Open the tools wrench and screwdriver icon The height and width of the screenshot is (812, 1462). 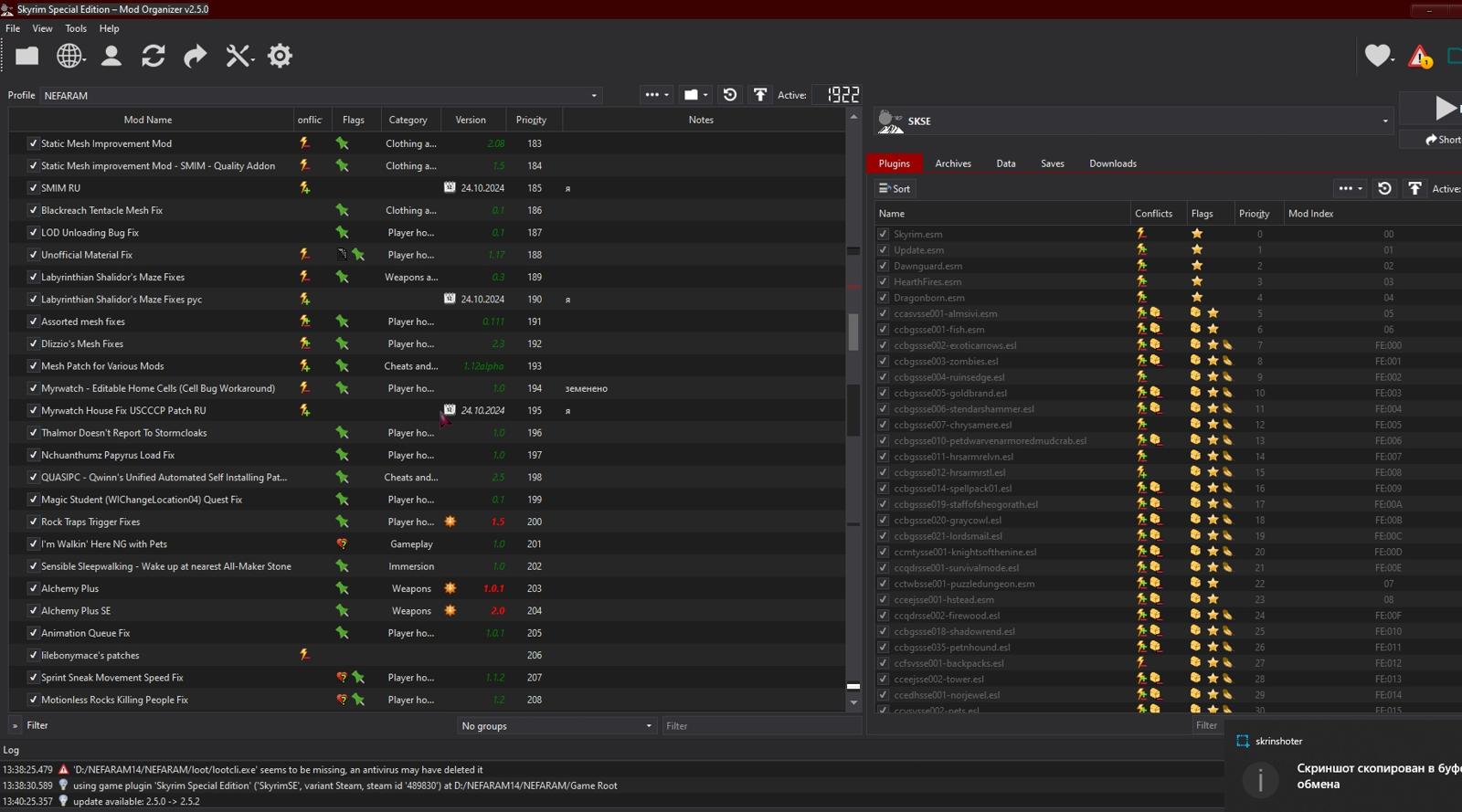[238, 56]
